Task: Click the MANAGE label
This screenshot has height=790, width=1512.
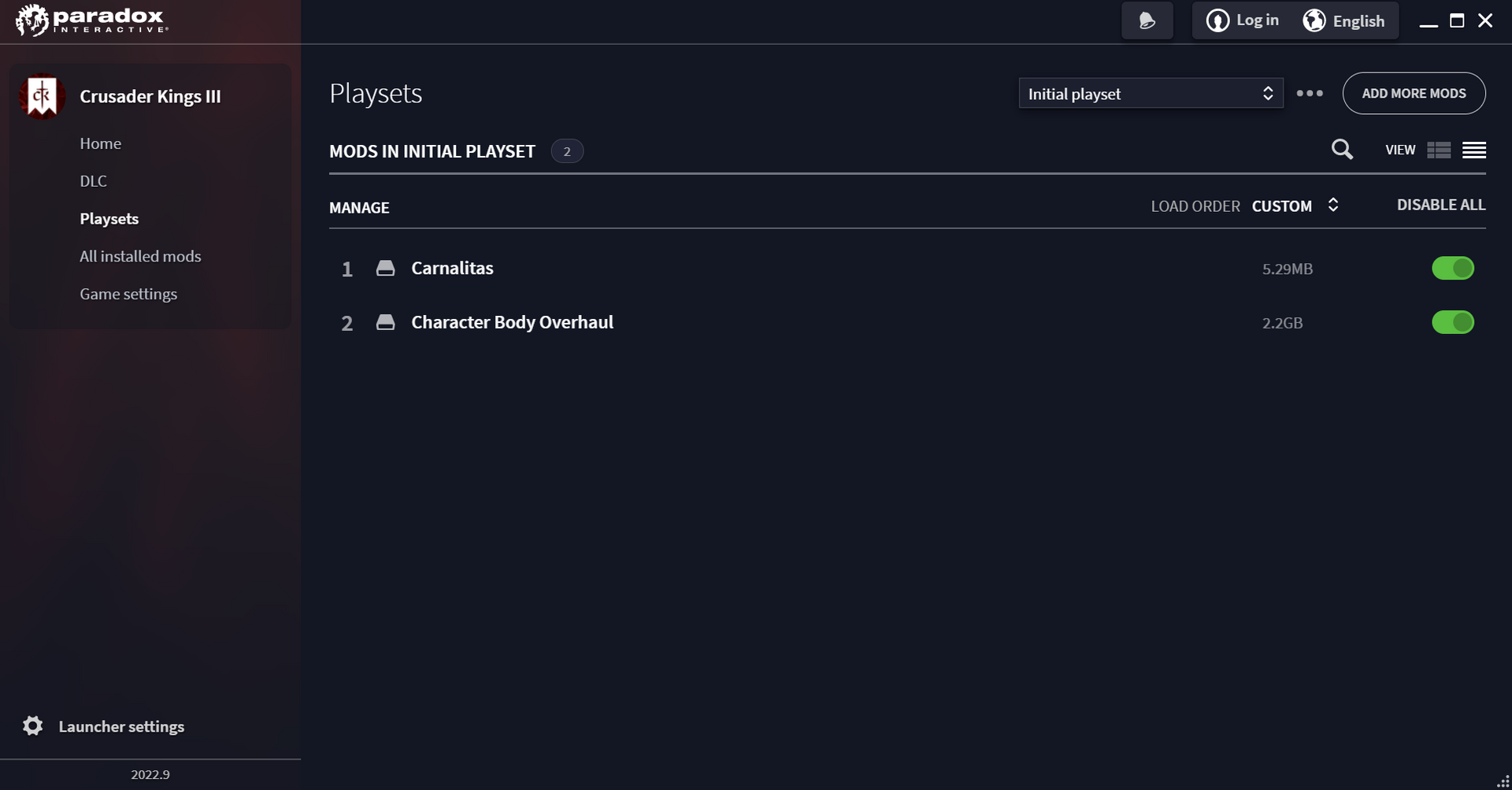Action: point(359,208)
